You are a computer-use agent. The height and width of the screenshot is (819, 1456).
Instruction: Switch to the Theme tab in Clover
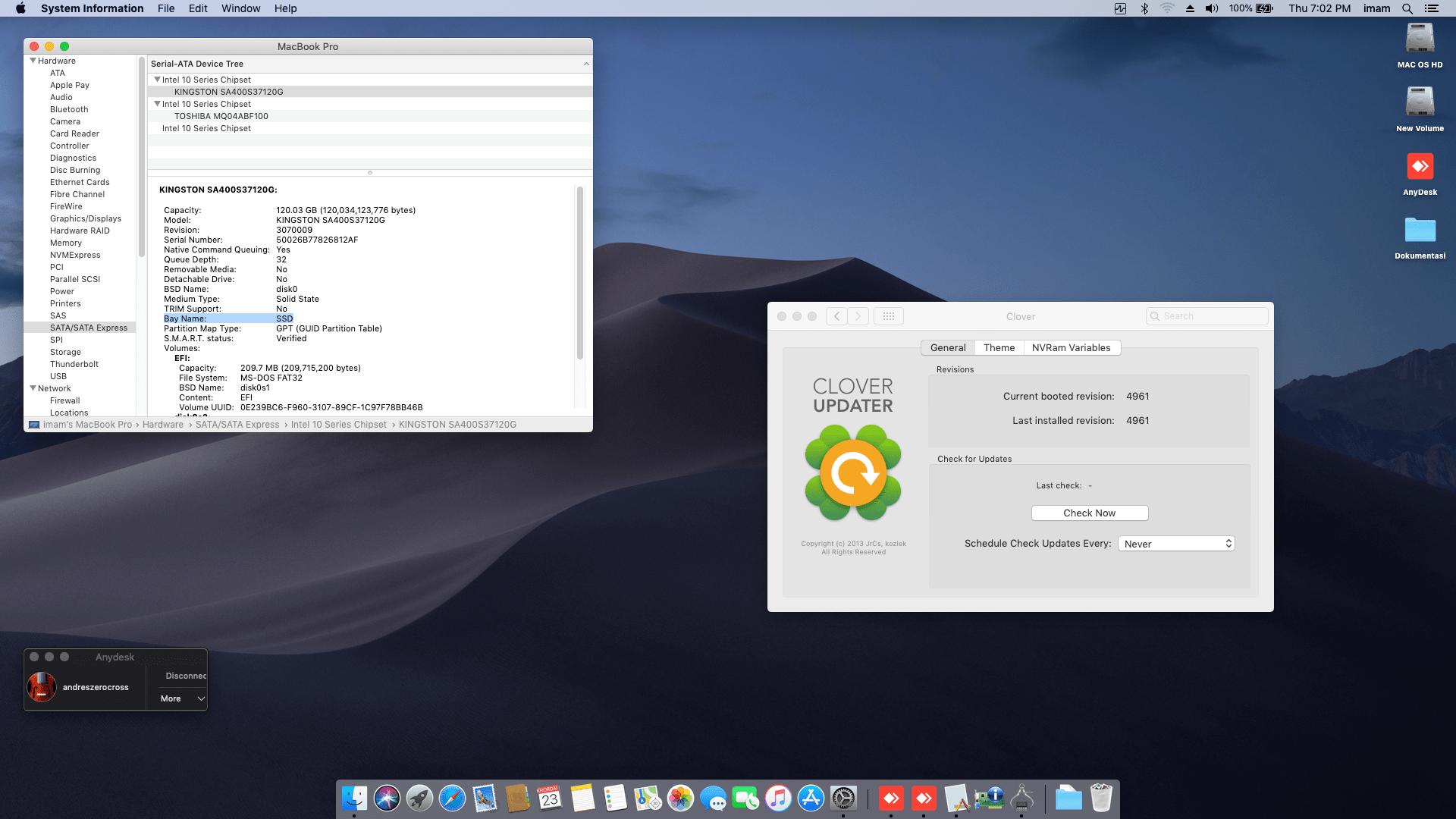click(x=999, y=347)
